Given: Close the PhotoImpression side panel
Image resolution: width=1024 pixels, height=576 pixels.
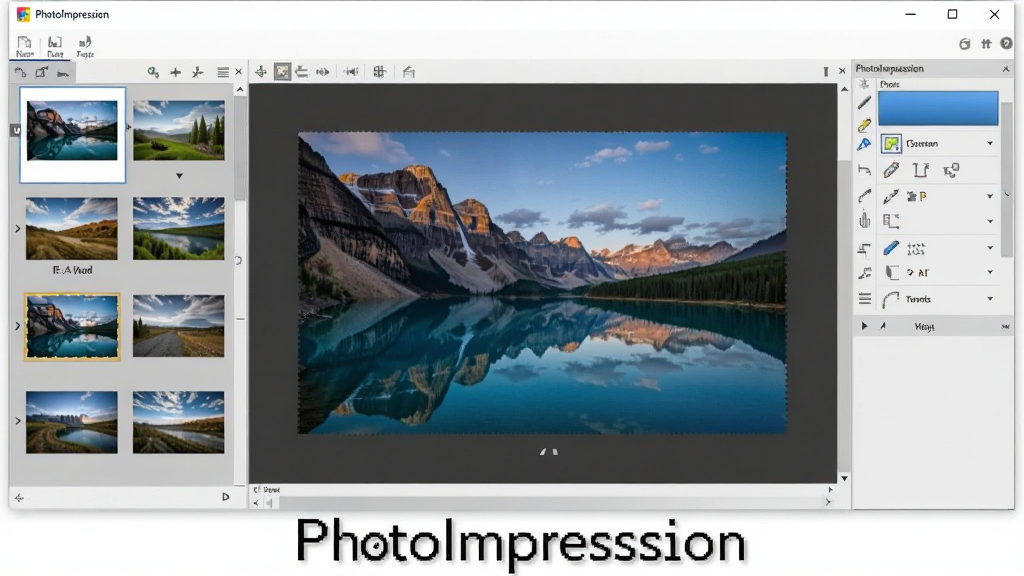Looking at the screenshot, I should pyautogui.click(x=1006, y=69).
